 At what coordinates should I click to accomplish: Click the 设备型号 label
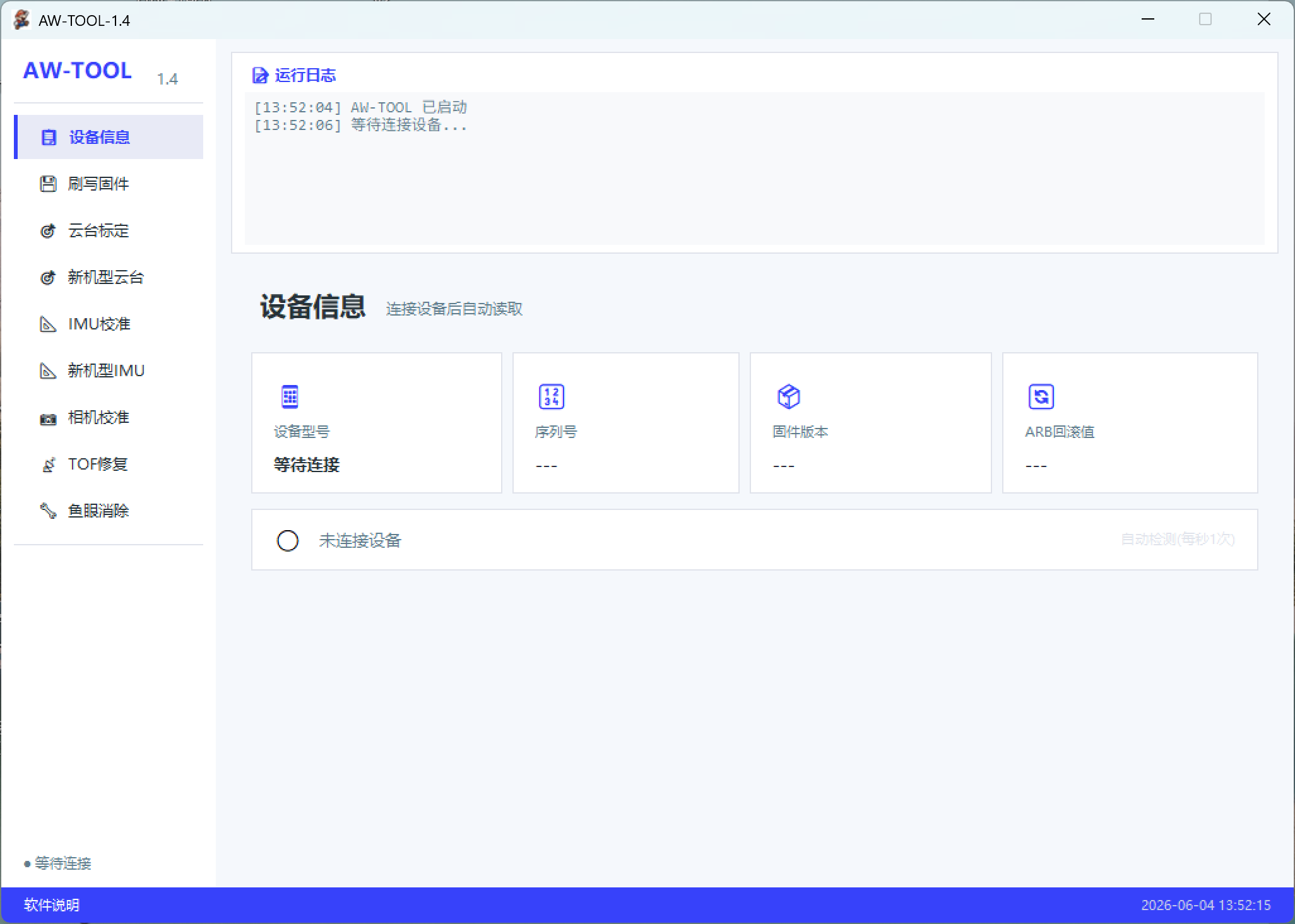click(302, 432)
